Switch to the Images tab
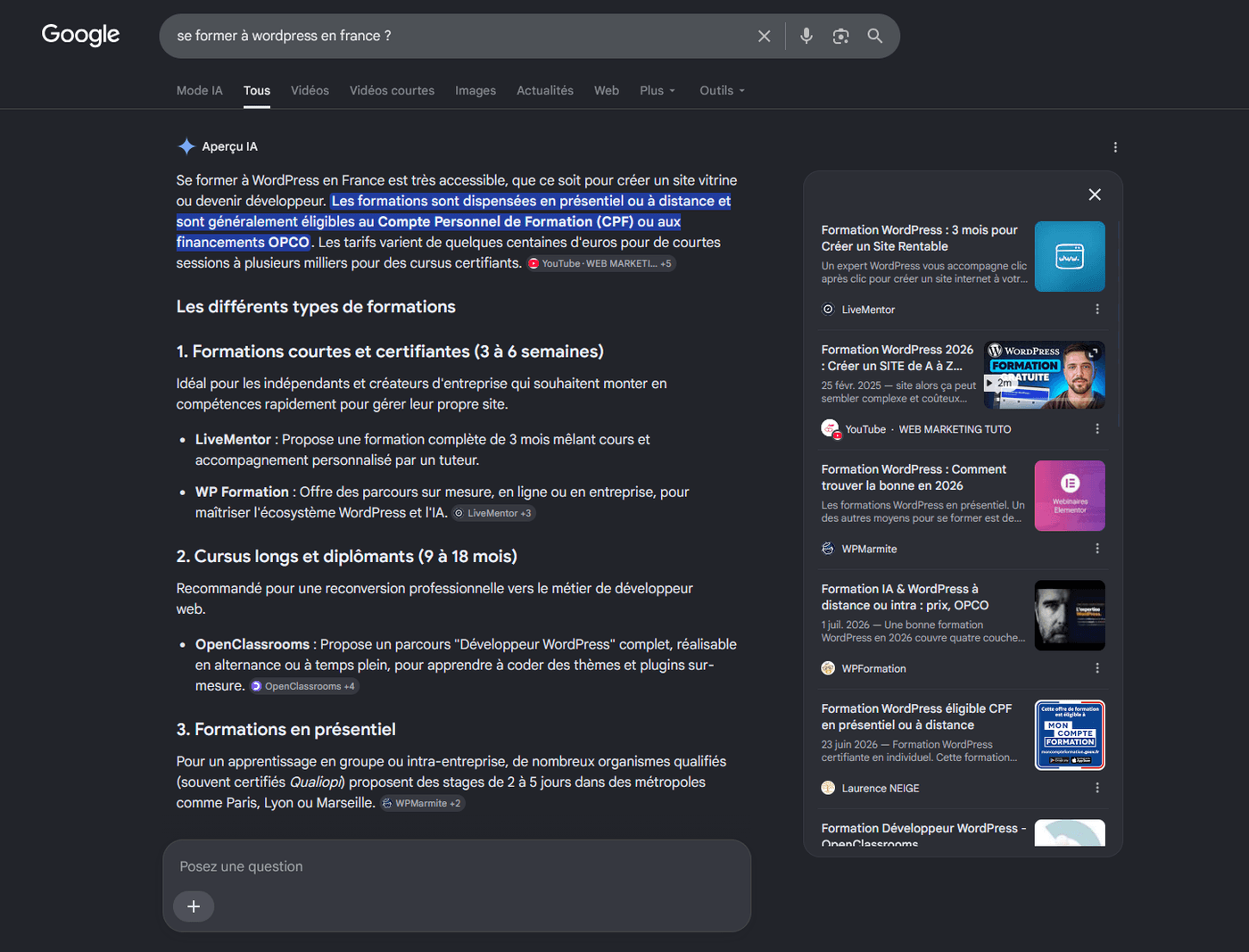The image size is (1249, 952). click(x=476, y=90)
